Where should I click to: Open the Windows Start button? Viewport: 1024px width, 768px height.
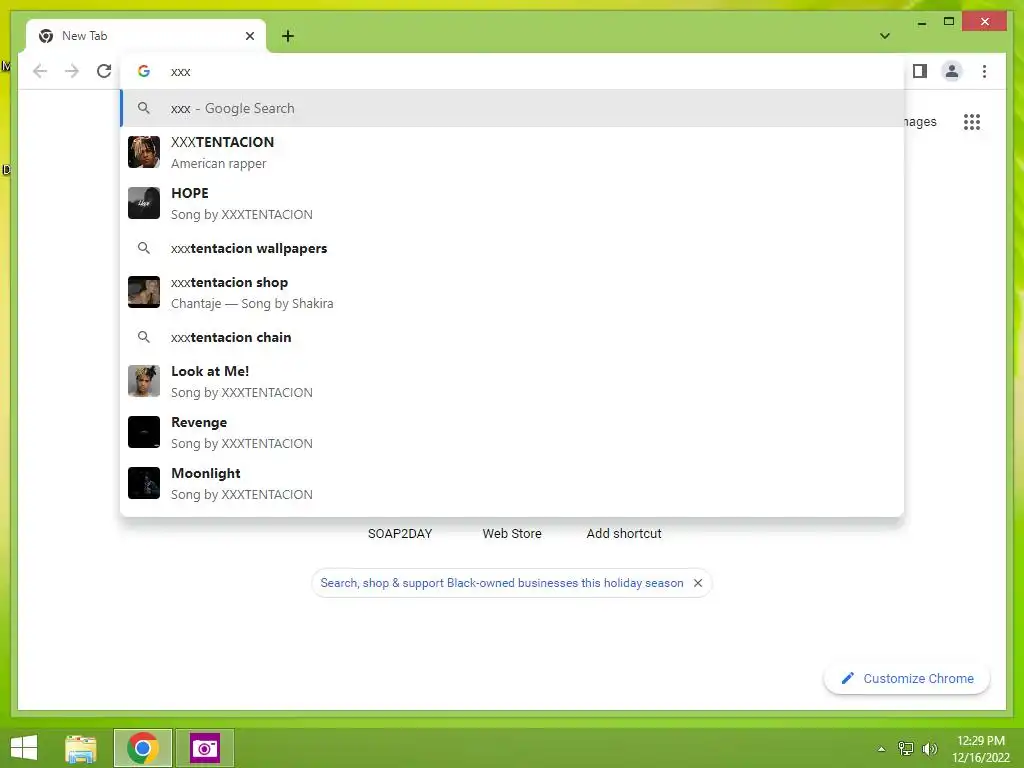coord(24,748)
